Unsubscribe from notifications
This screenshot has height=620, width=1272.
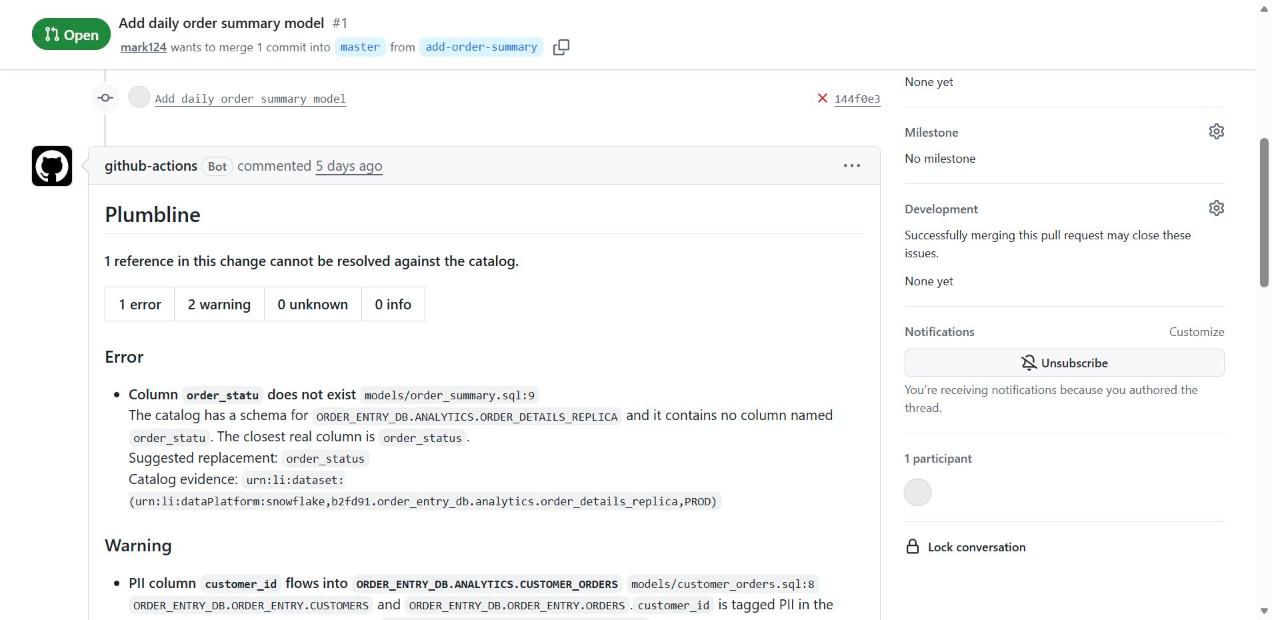click(x=1064, y=363)
